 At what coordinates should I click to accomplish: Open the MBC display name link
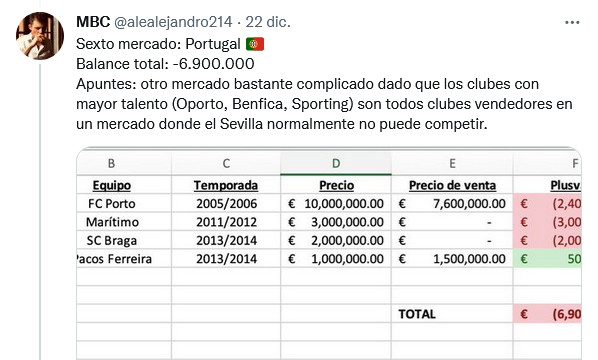pyautogui.click(x=93, y=22)
